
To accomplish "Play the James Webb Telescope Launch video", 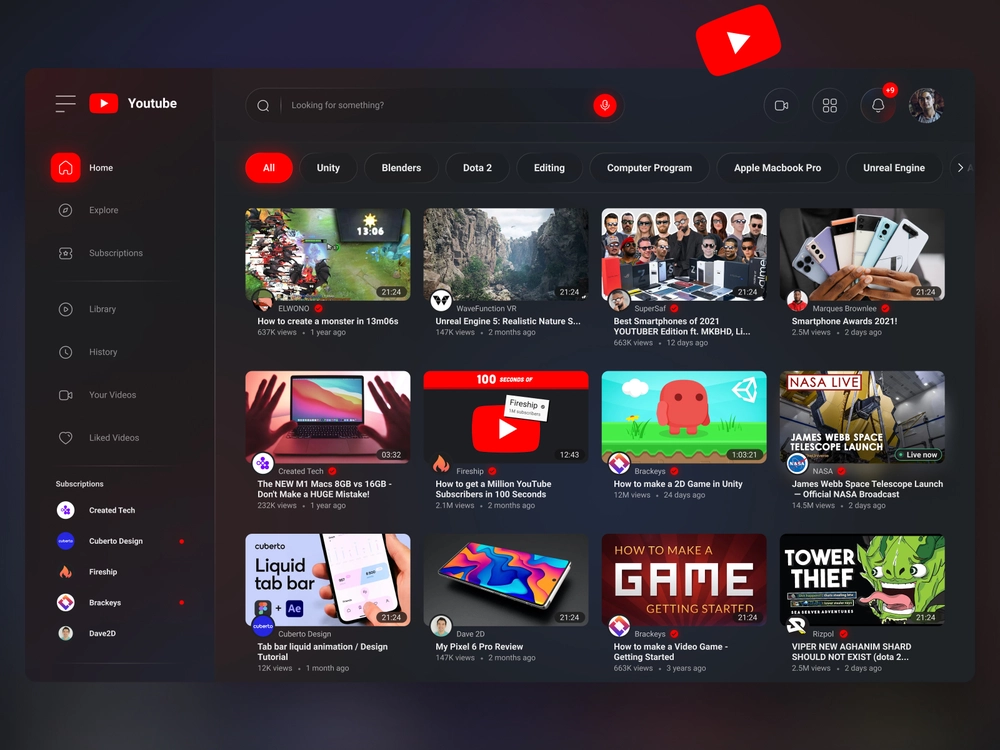I will click(x=862, y=417).
